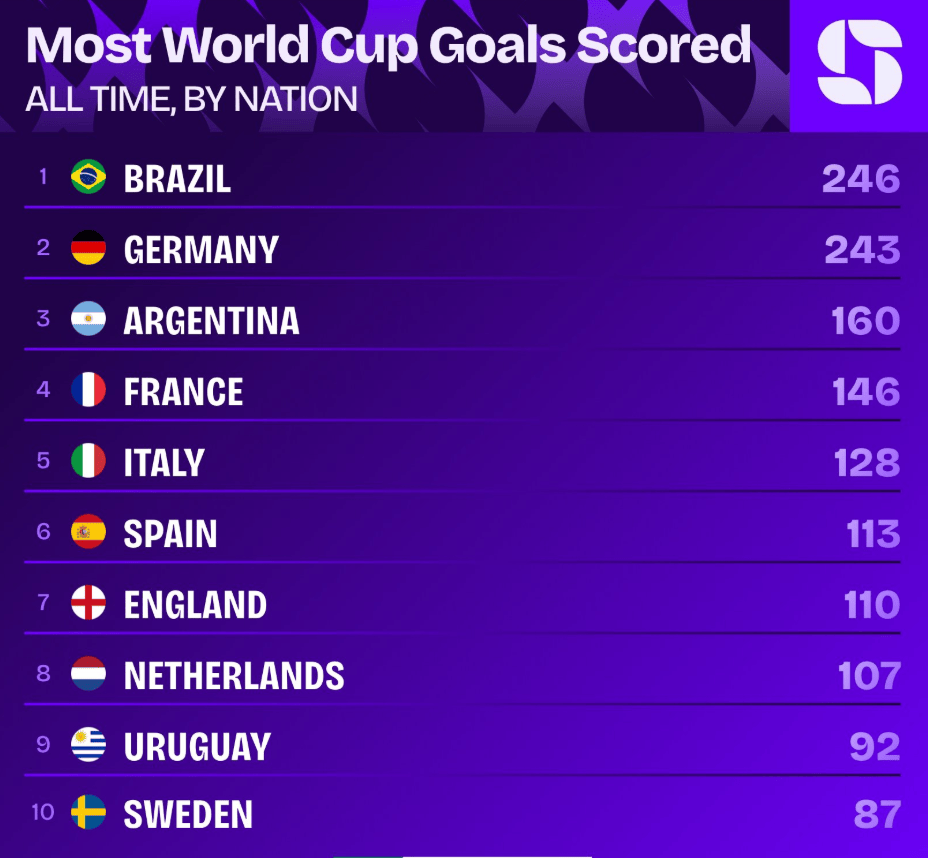
Task: Select the Uruguay flag icon
Action: pyautogui.click(x=88, y=744)
